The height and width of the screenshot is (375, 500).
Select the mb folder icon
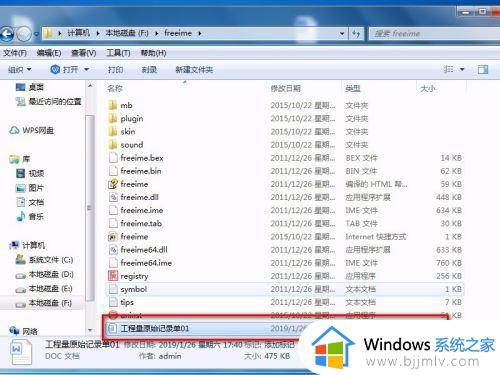tap(113, 105)
